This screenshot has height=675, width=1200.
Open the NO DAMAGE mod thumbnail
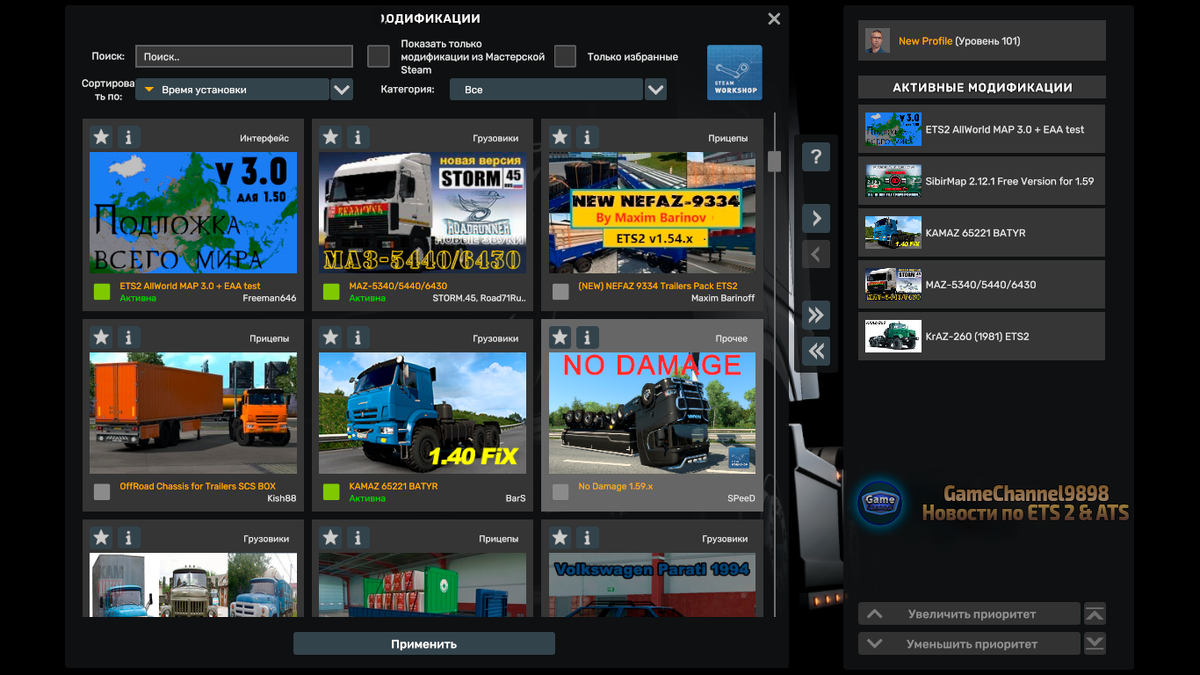click(x=652, y=413)
